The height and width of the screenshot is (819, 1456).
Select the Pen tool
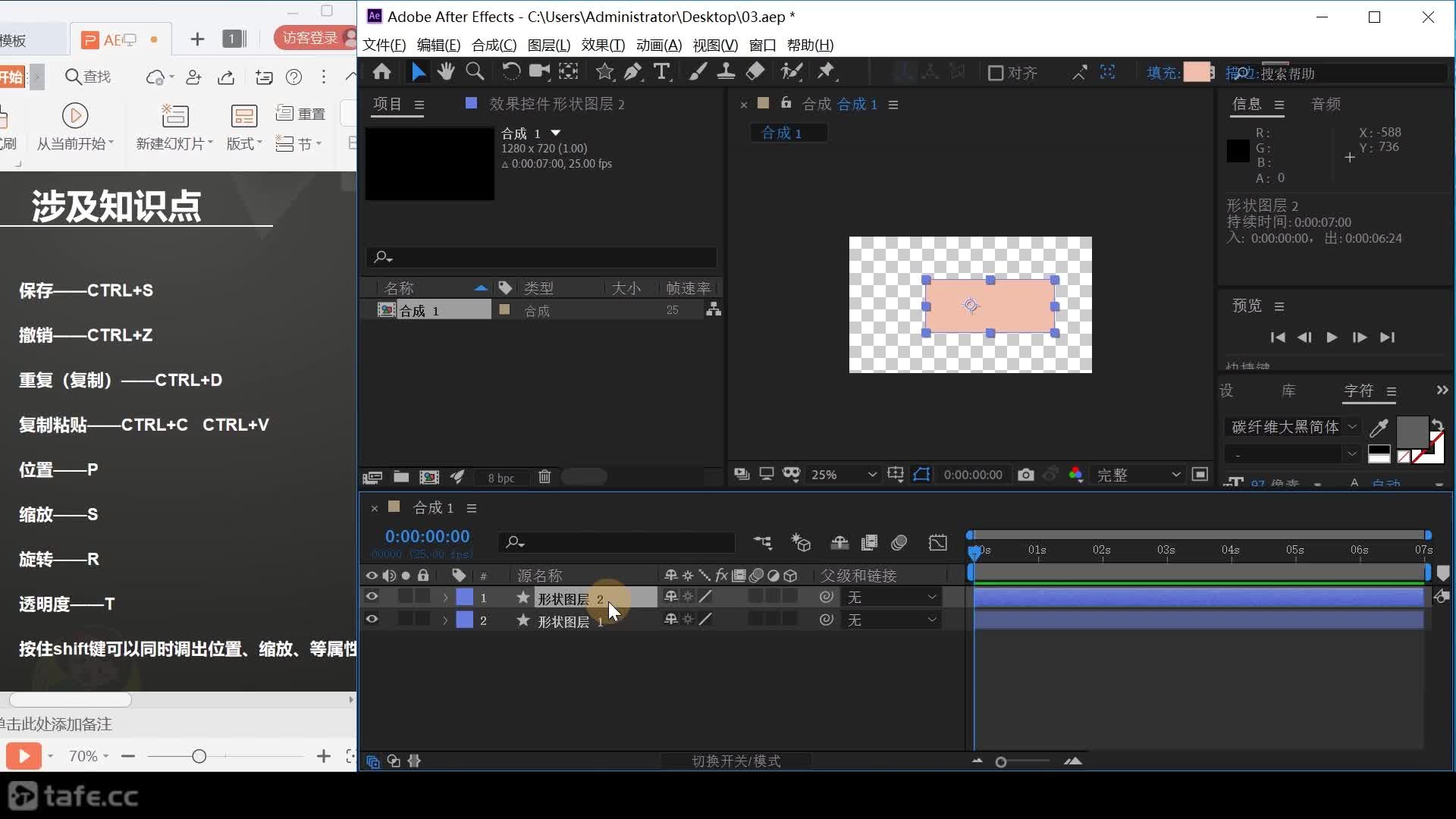coord(632,72)
